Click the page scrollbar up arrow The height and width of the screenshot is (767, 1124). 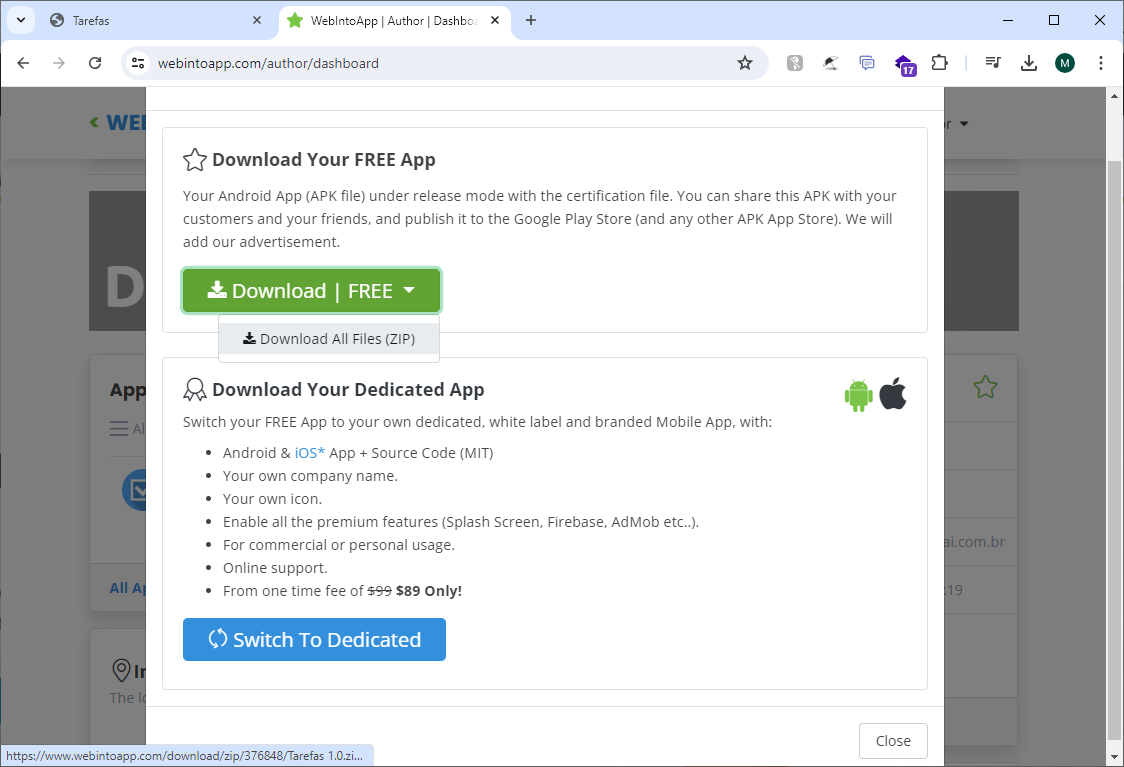pyautogui.click(x=1115, y=96)
